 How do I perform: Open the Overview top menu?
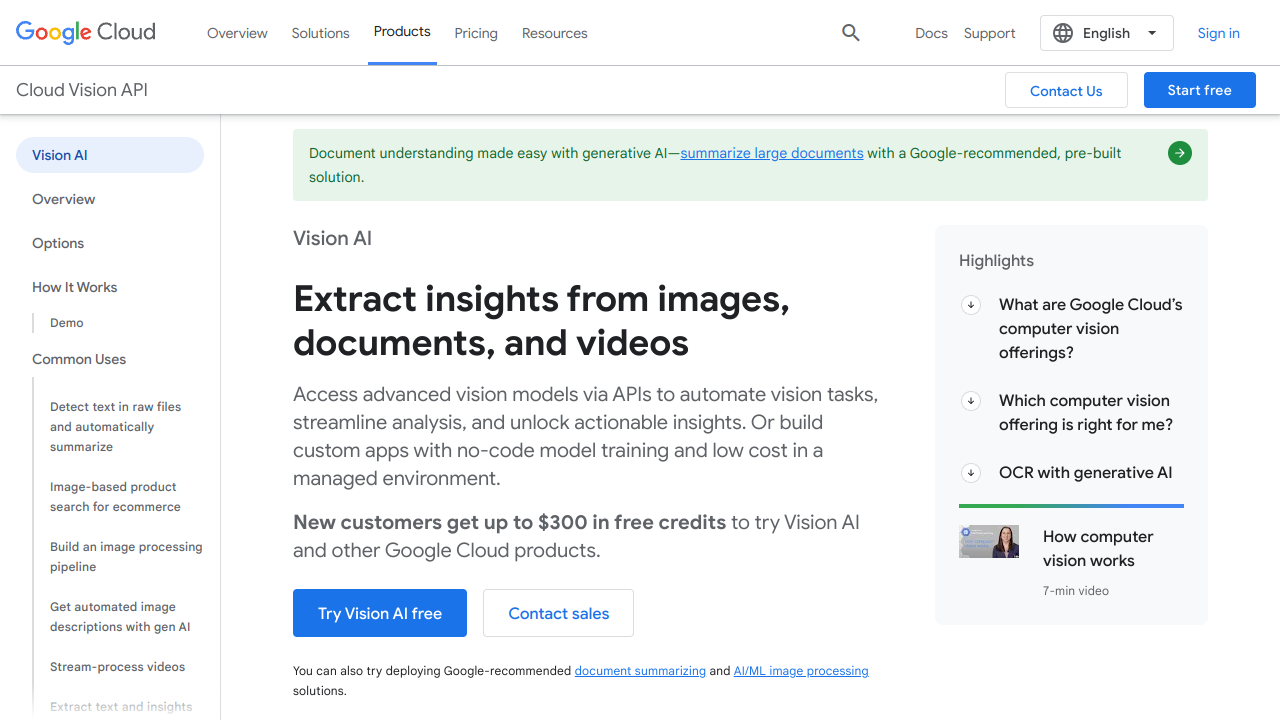pyautogui.click(x=237, y=33)
